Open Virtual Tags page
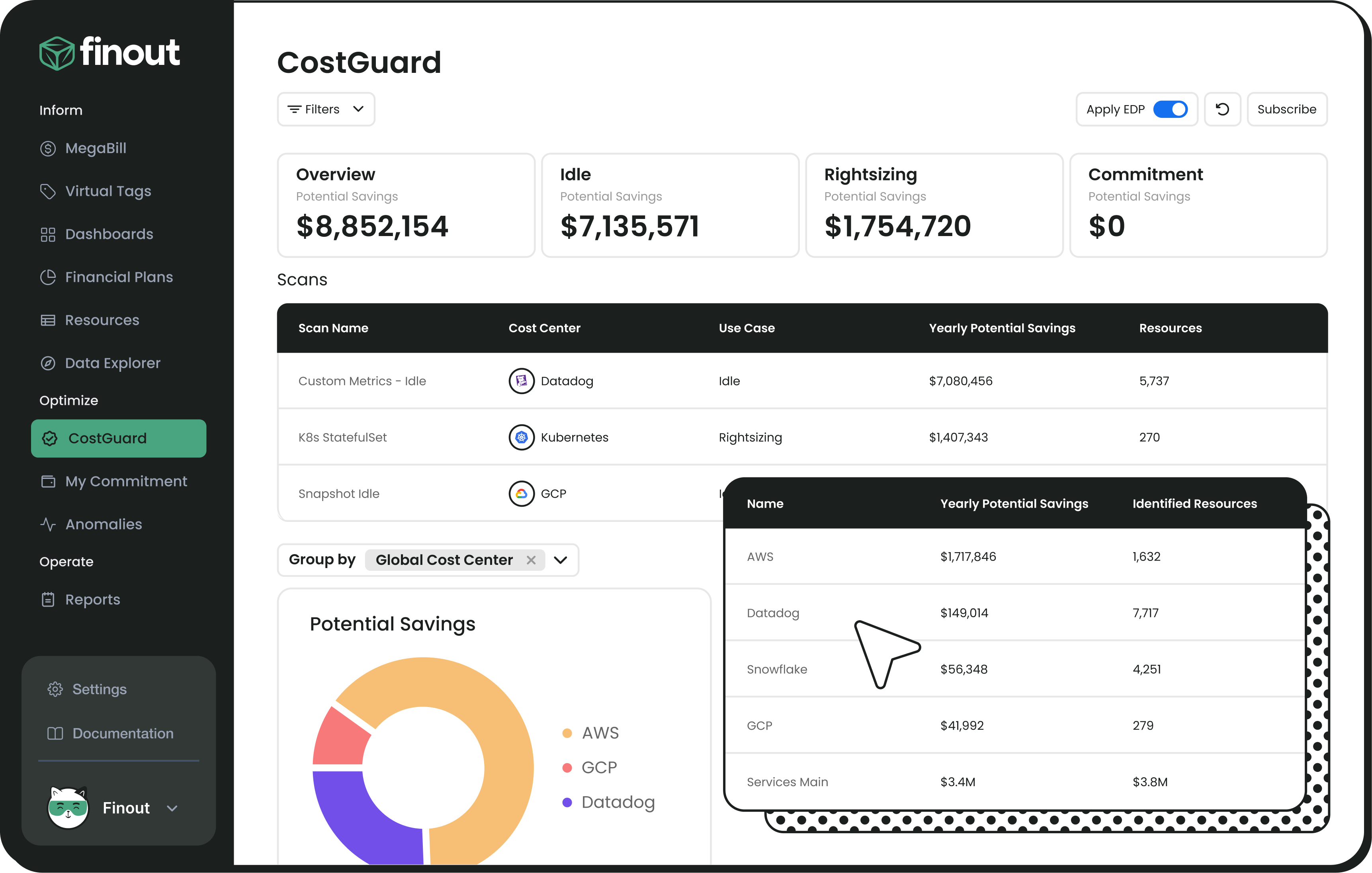 pyautogui.click(x=108, y=191)
